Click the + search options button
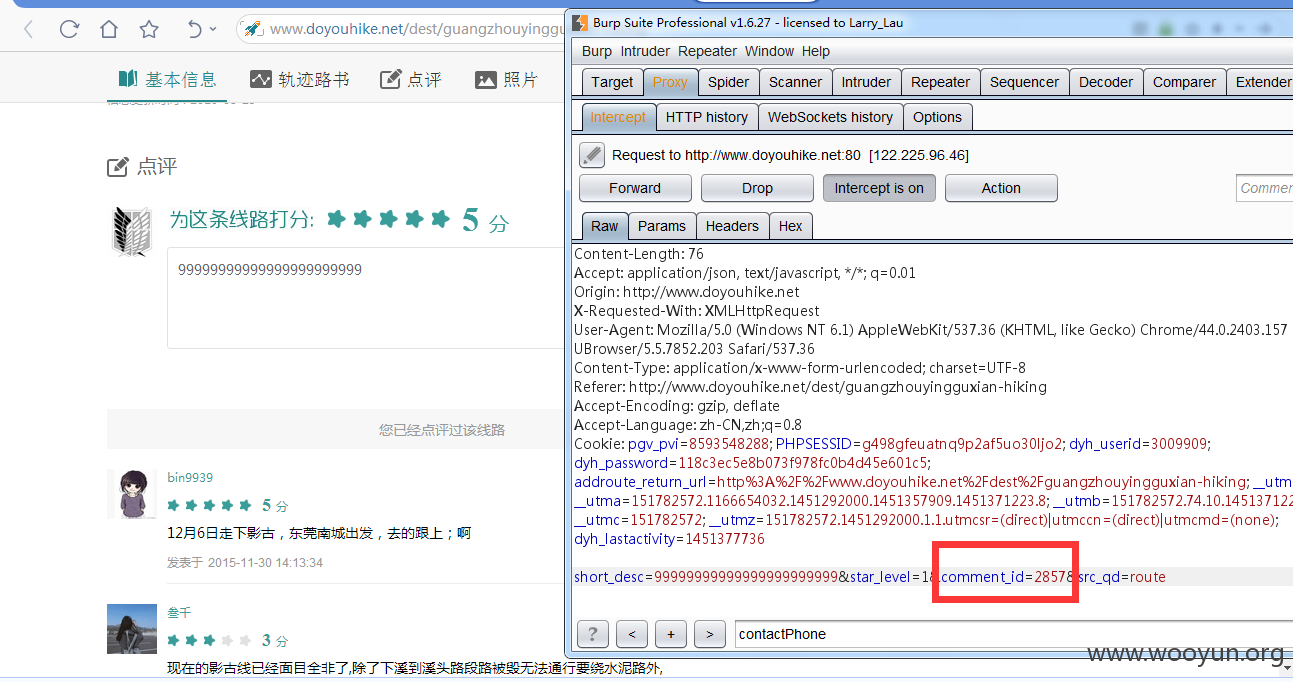This screenshot has width=1293, height=682. (x=670, y=633)
